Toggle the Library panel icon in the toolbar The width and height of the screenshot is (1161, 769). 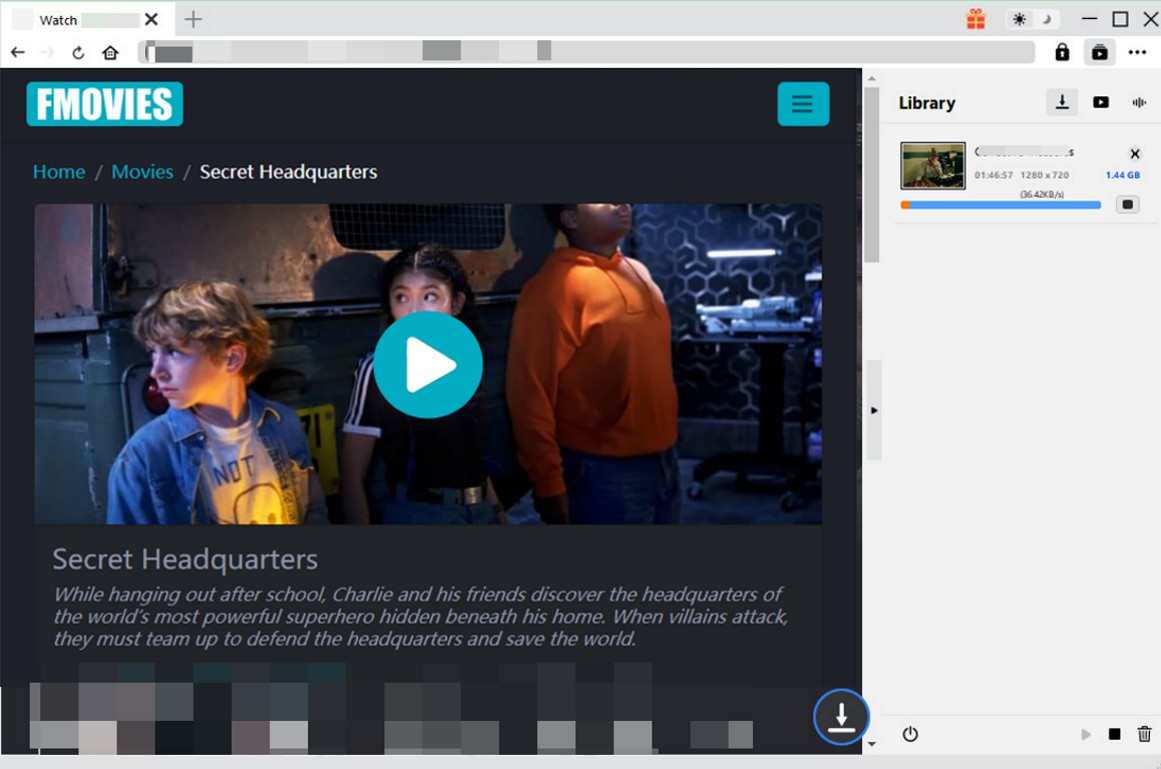point(1099,52)
